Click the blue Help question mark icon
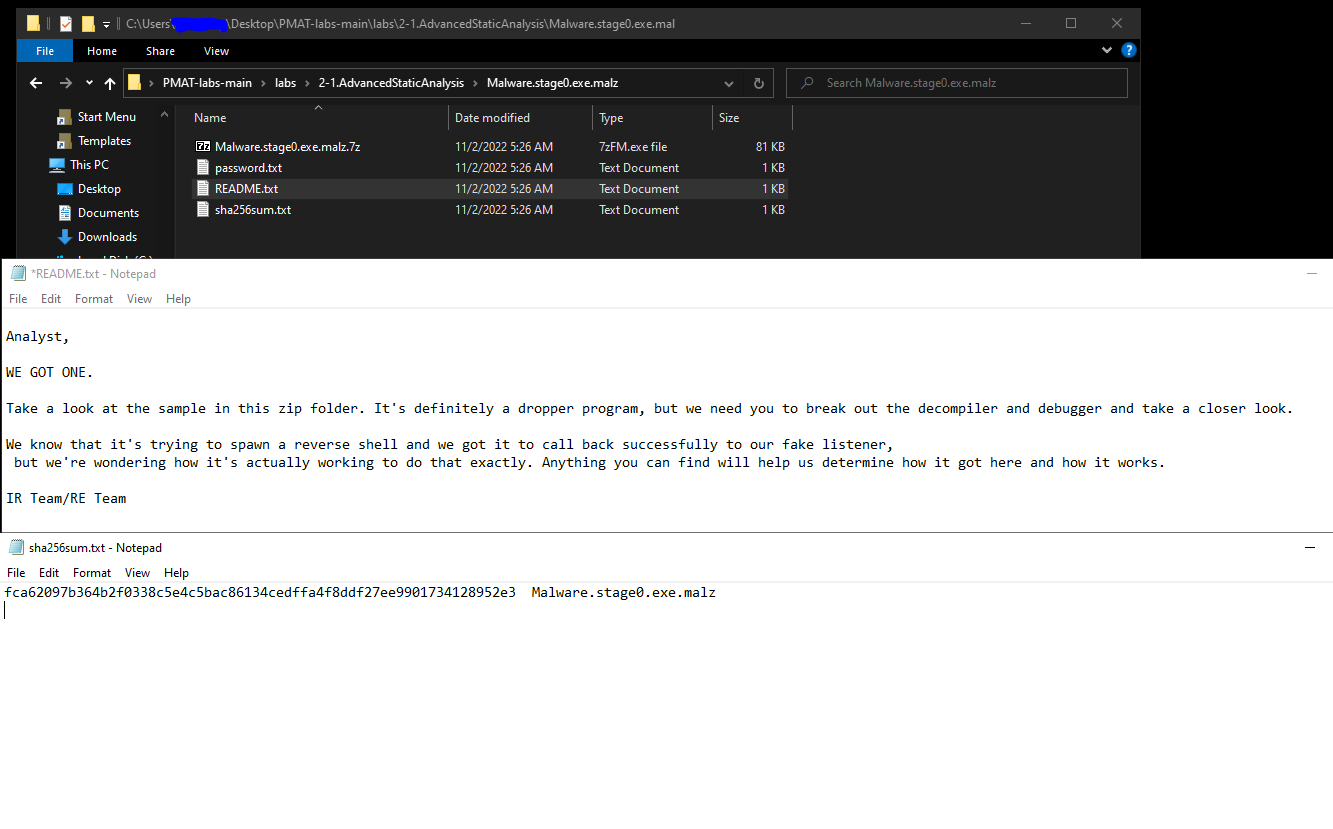The width and height of the screenshot is (1333, 829). pyautogui.click(x=1129, y=50)
